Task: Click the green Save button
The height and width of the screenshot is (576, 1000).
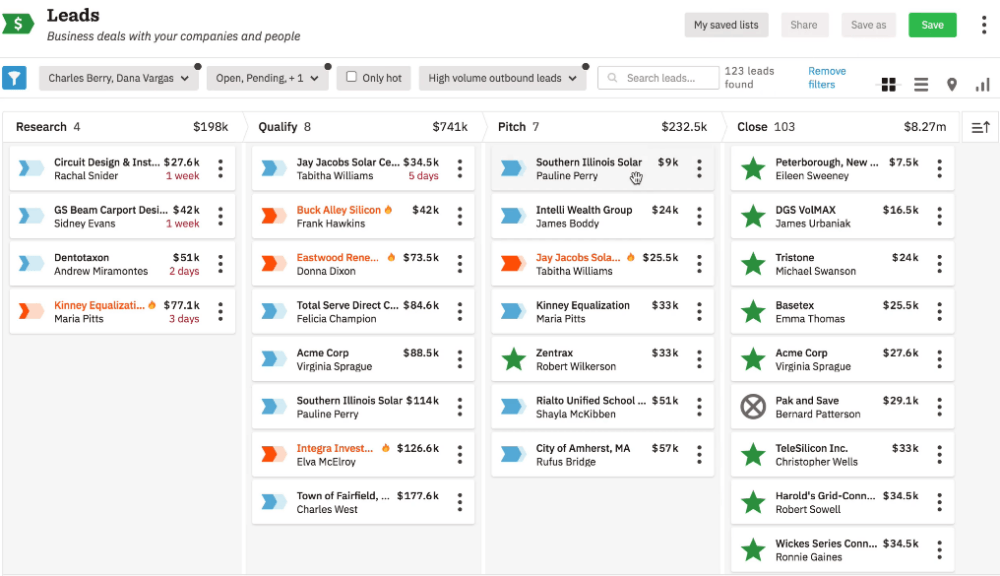Action: click(x=932, y=24)
